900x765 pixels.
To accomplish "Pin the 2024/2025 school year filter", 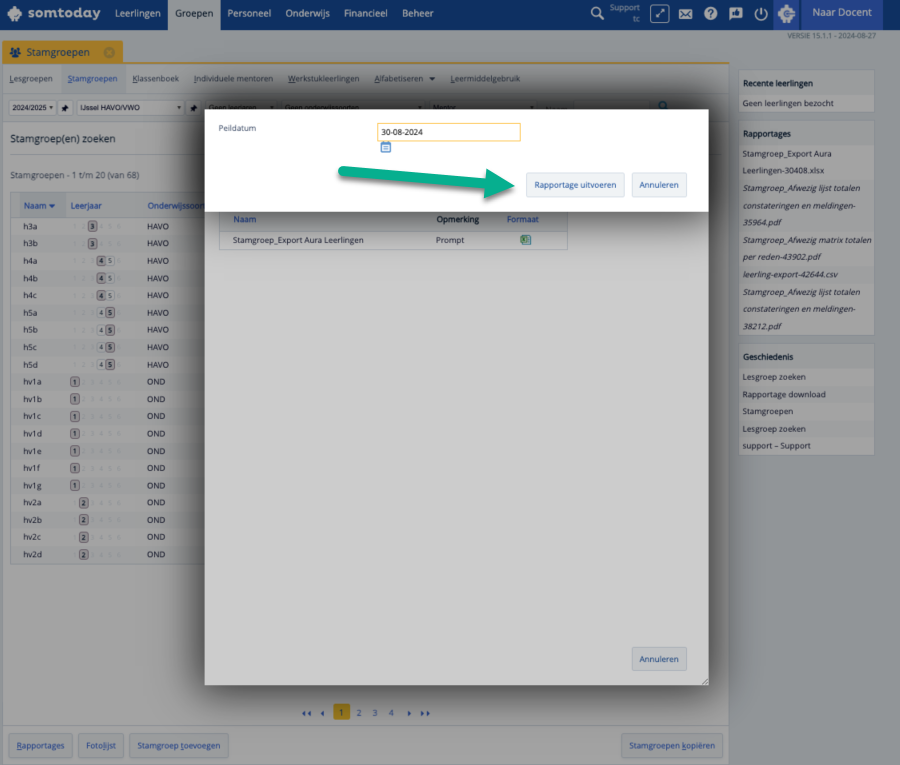I will click(x=65, y=107).
